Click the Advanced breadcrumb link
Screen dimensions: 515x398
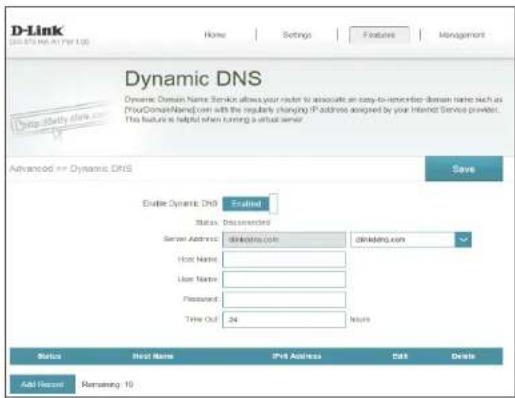pos(31,169)
